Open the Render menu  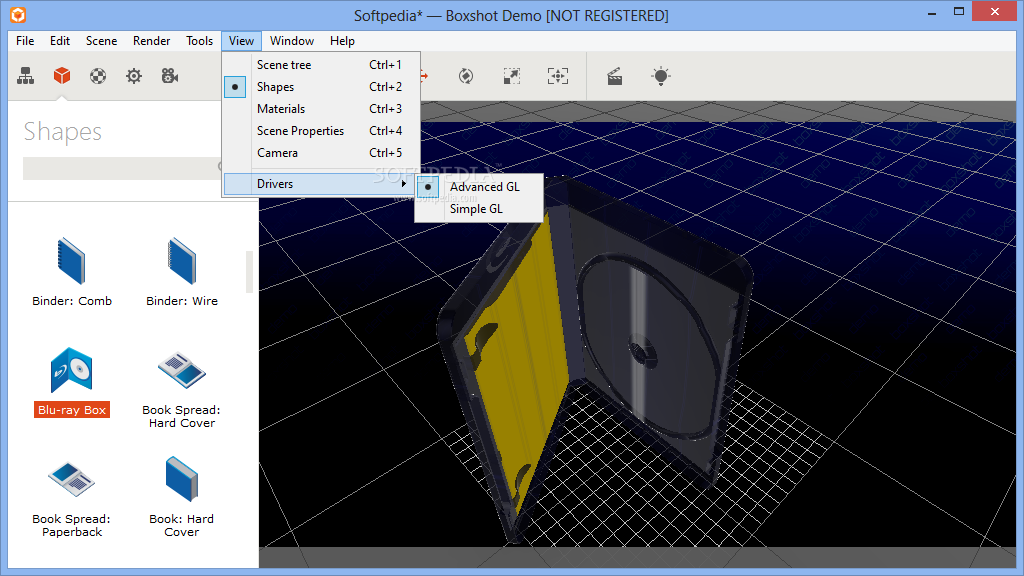[x=152, y=40]
